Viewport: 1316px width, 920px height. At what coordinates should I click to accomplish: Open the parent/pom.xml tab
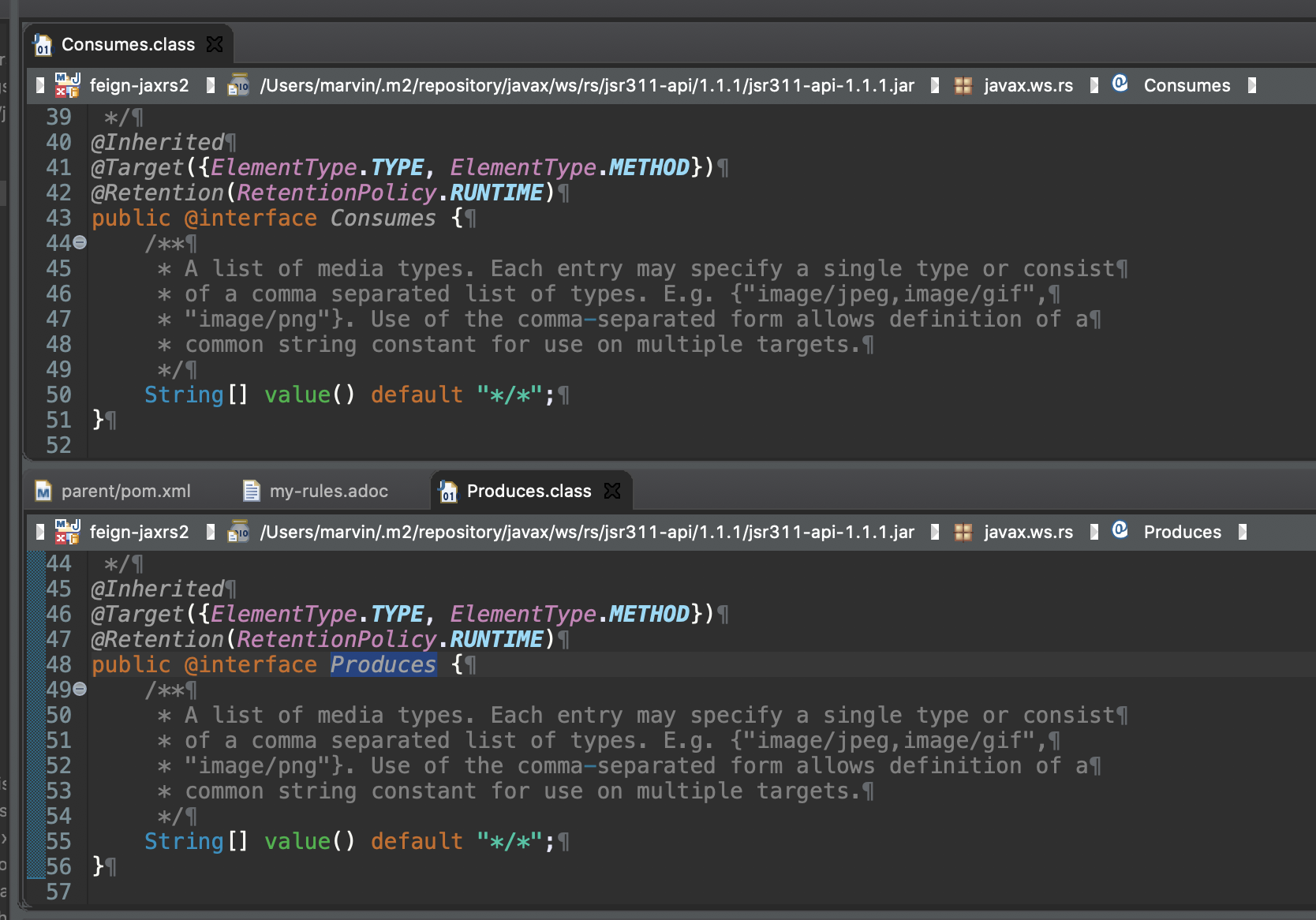coord(126,491)
